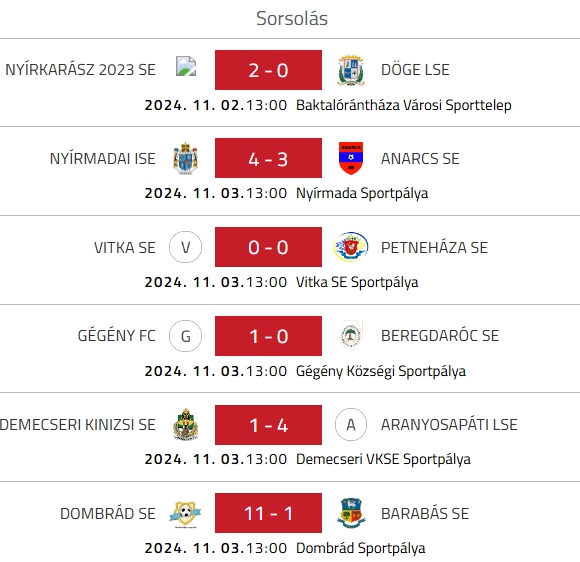This screenshot has width=580, height=562.
Task: Click the Nyírmadai ISE team crest
Action: pos(185,158)
